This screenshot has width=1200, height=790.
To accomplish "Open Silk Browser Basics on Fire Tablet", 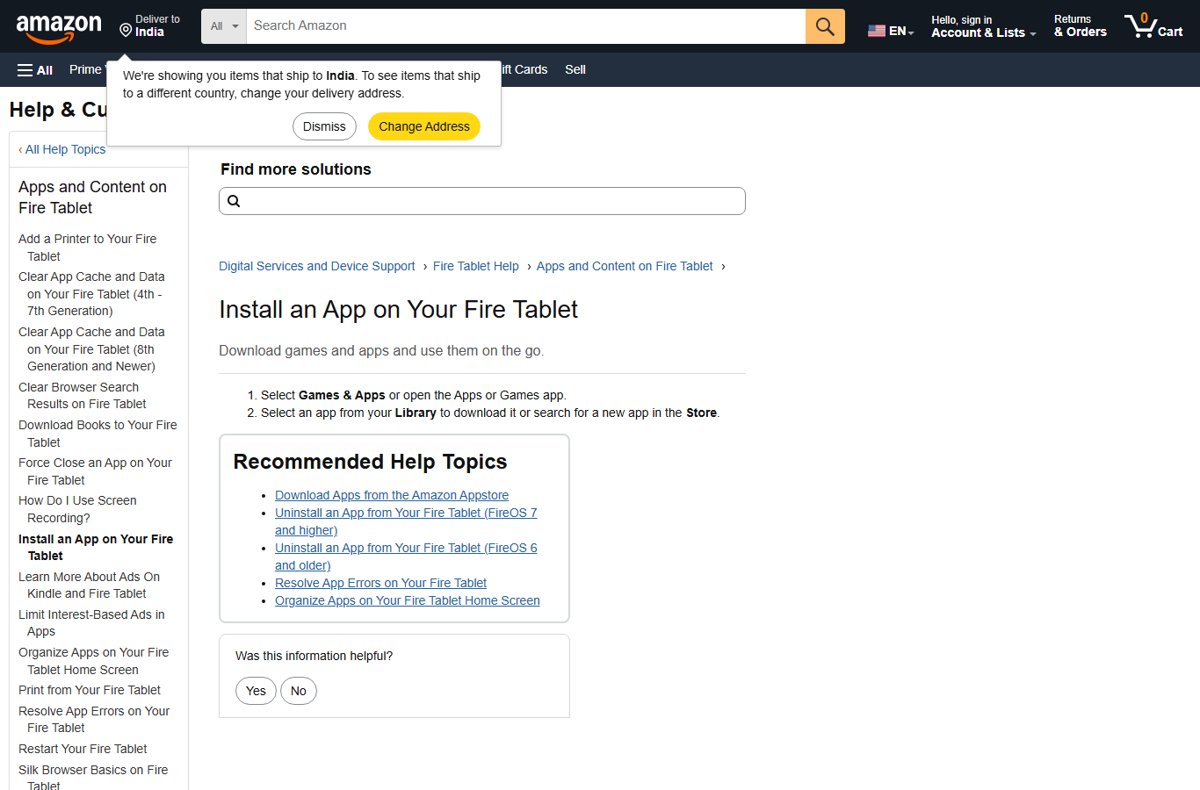I will [93, 778].
